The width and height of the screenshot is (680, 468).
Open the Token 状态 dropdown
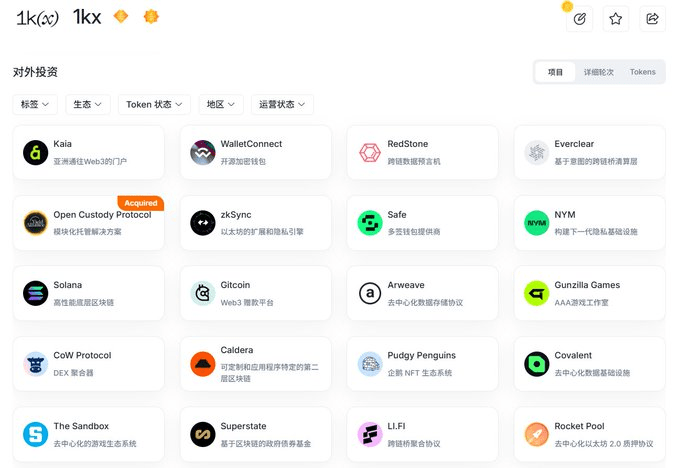click(154, 105)
